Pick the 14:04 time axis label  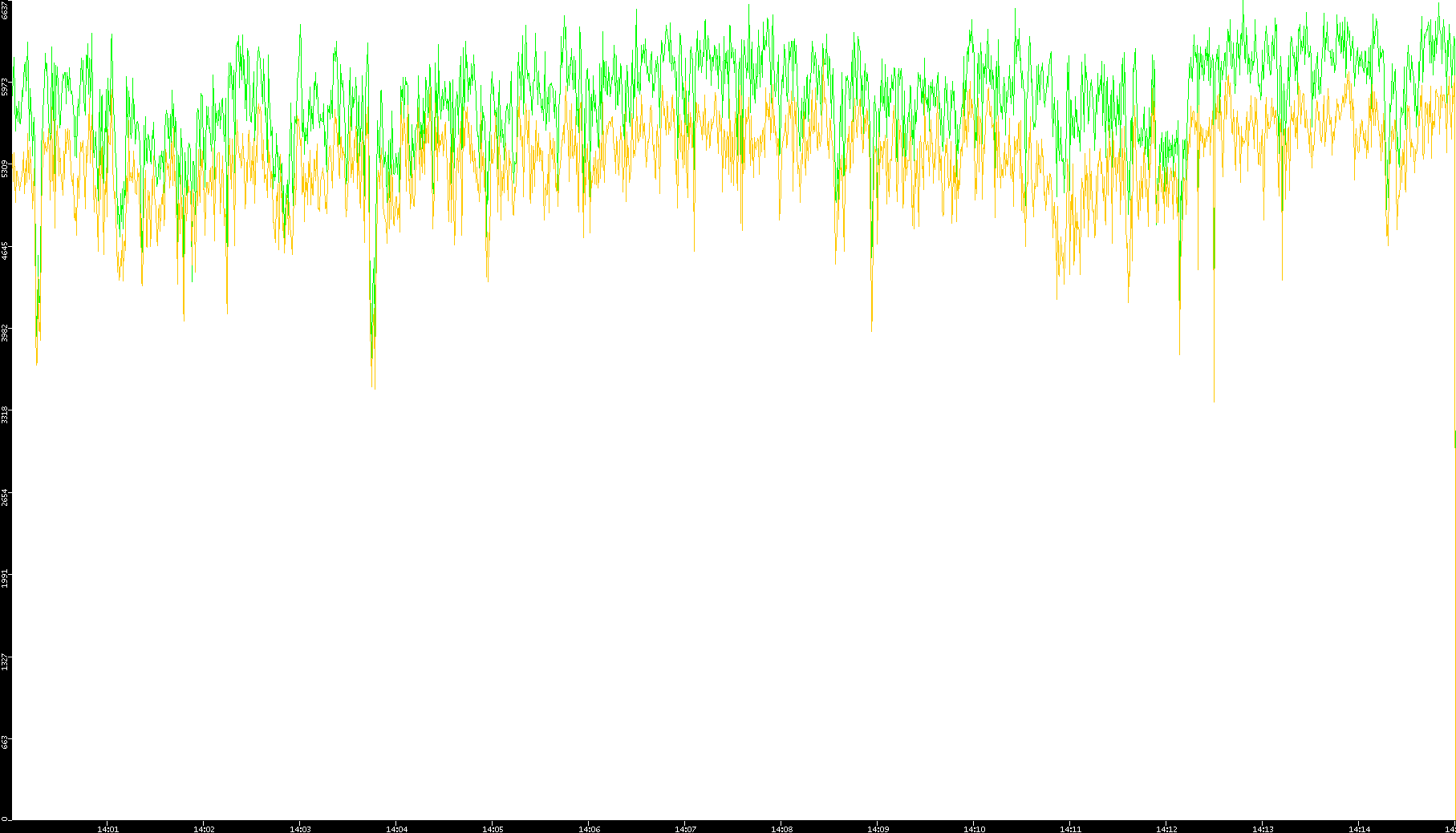coord(396,829)
